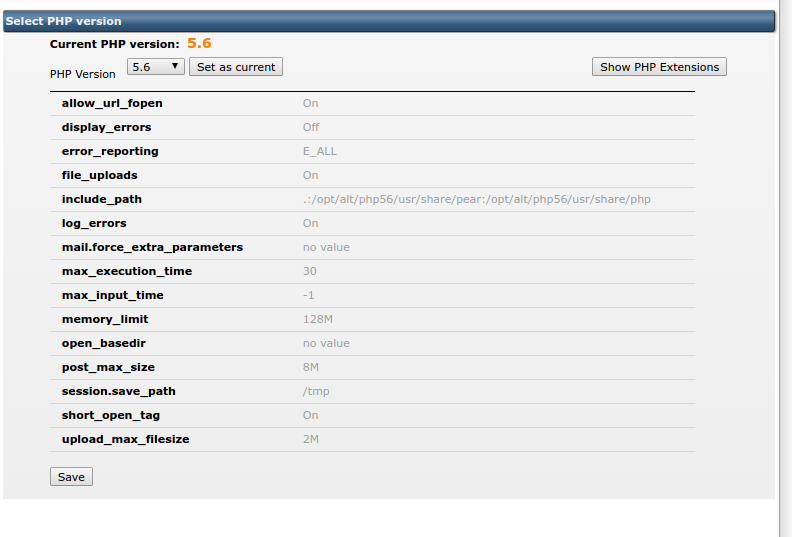792x537 pixels.
Task: Edit the allow_url_fopen On value
Action: (311, 103)
